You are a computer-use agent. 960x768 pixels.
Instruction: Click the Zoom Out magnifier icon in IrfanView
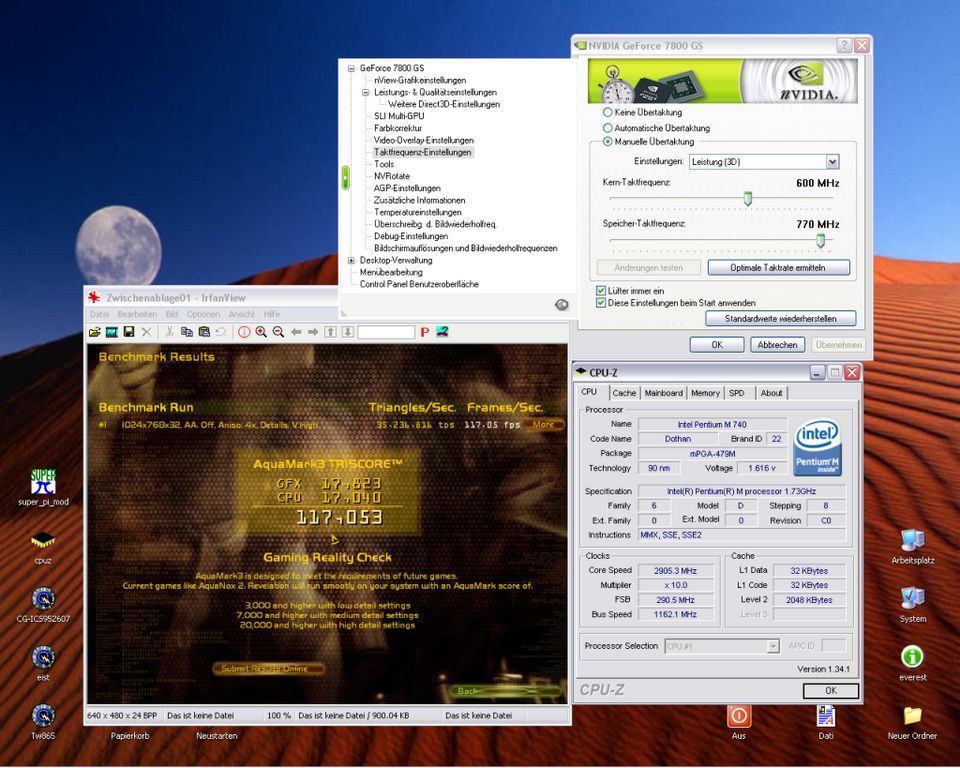[279, 332]
